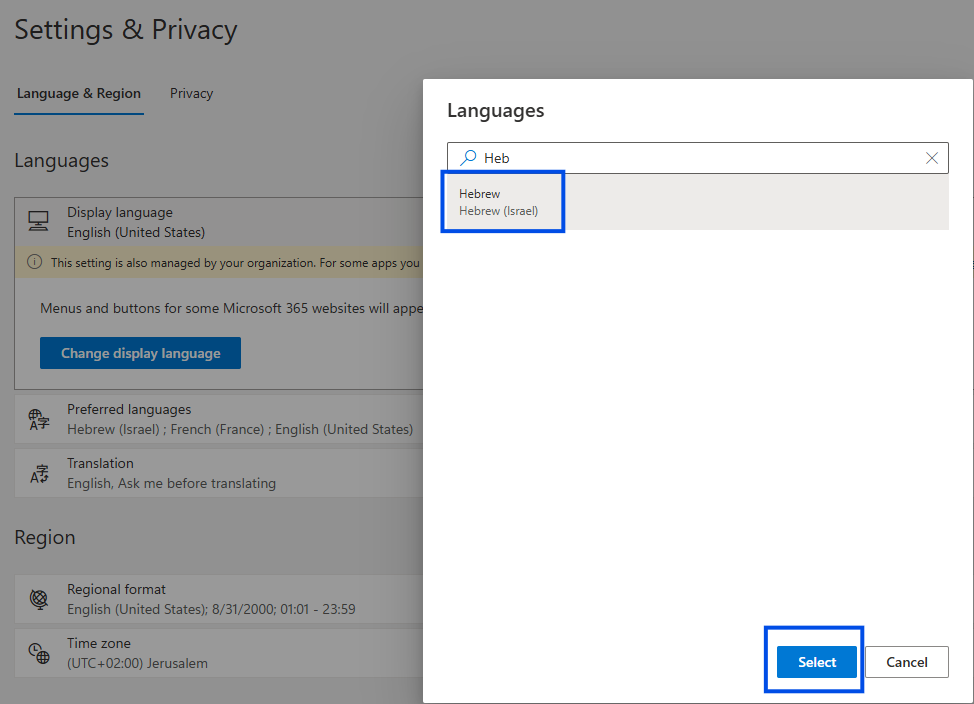Click the Settings & Privacy page title

click(126, 30)
